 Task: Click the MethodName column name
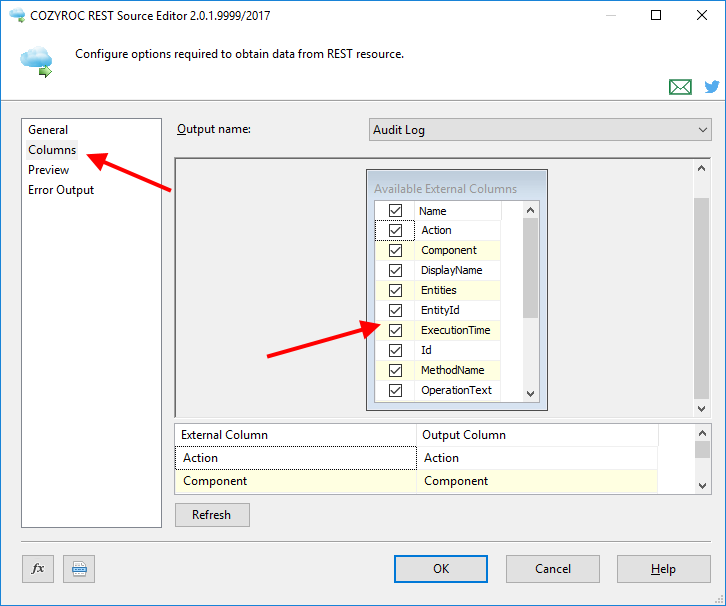point(453,370)
